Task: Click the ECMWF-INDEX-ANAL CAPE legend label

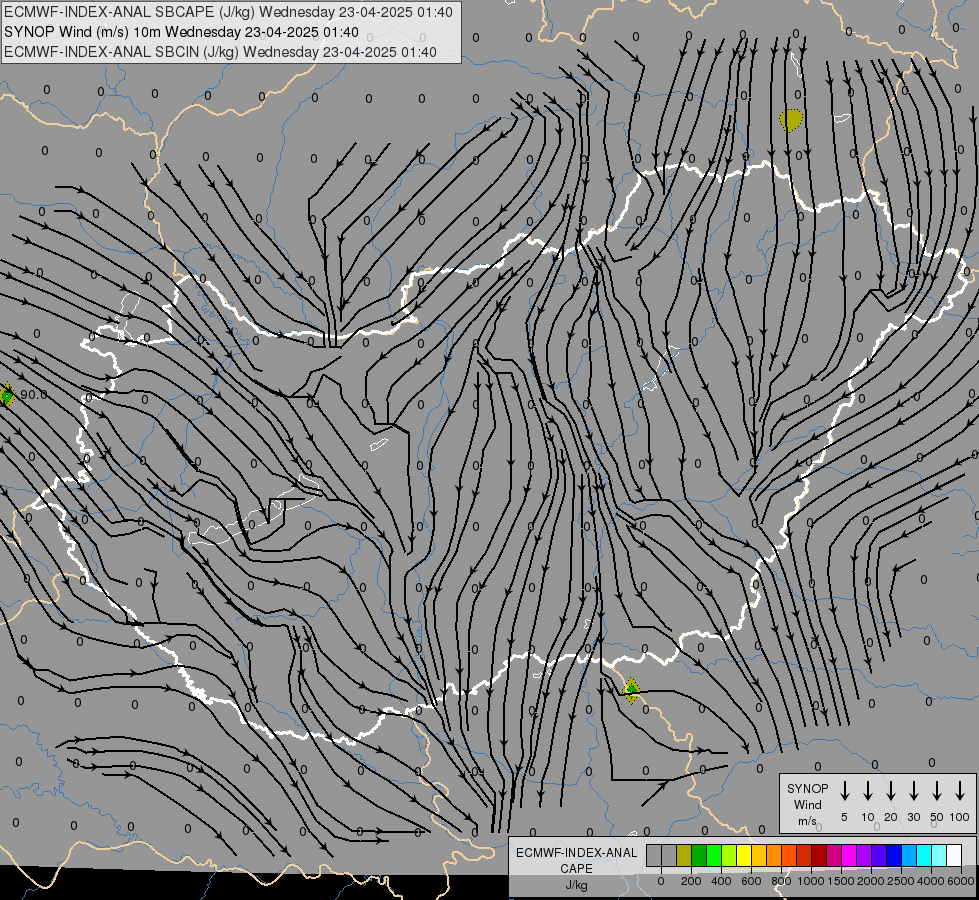Action: click(576, 861)
